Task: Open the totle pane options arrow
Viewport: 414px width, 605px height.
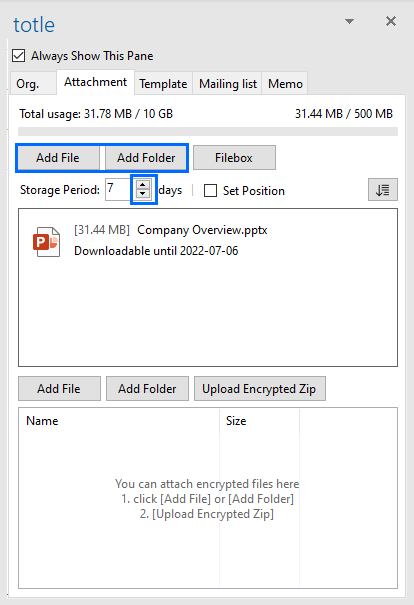Action: [x=349, y=21]
